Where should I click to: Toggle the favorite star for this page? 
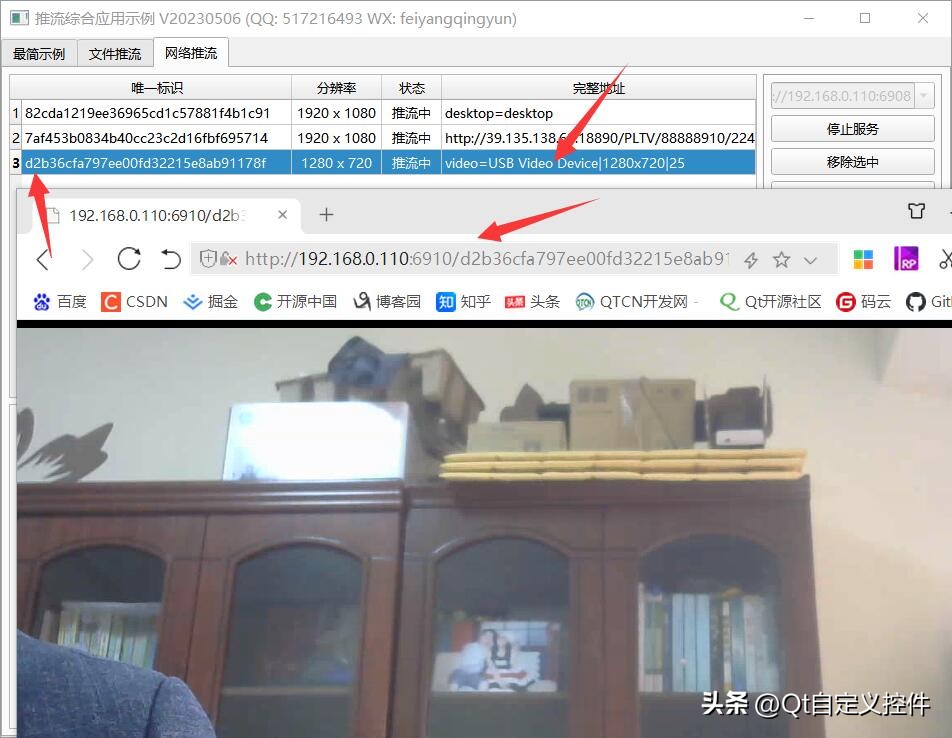tap(781, 259)
